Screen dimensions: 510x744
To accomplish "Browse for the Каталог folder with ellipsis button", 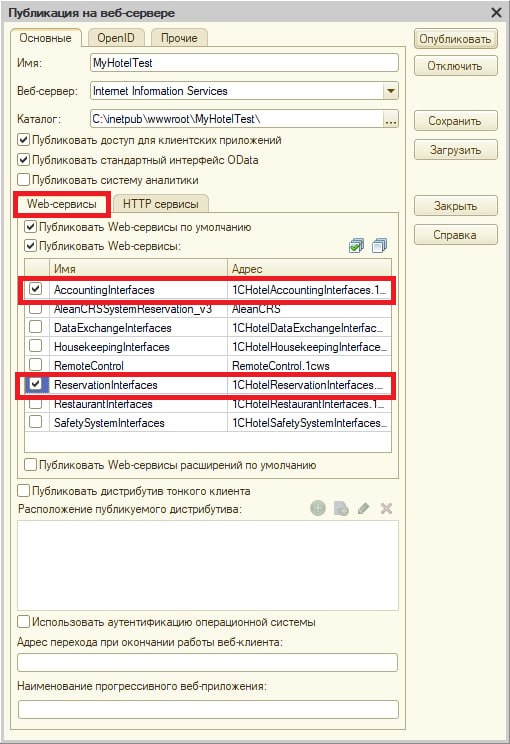I will tap(390, 119).
